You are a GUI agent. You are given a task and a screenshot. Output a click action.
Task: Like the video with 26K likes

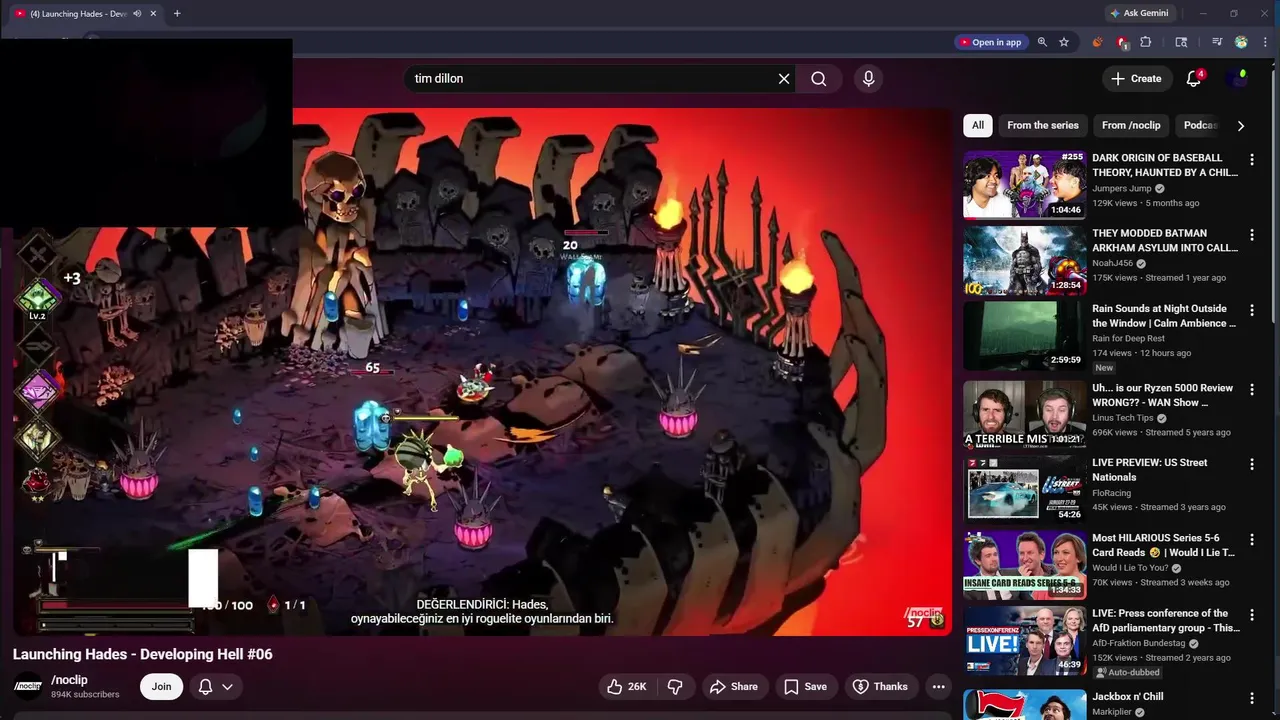(627, 687)
